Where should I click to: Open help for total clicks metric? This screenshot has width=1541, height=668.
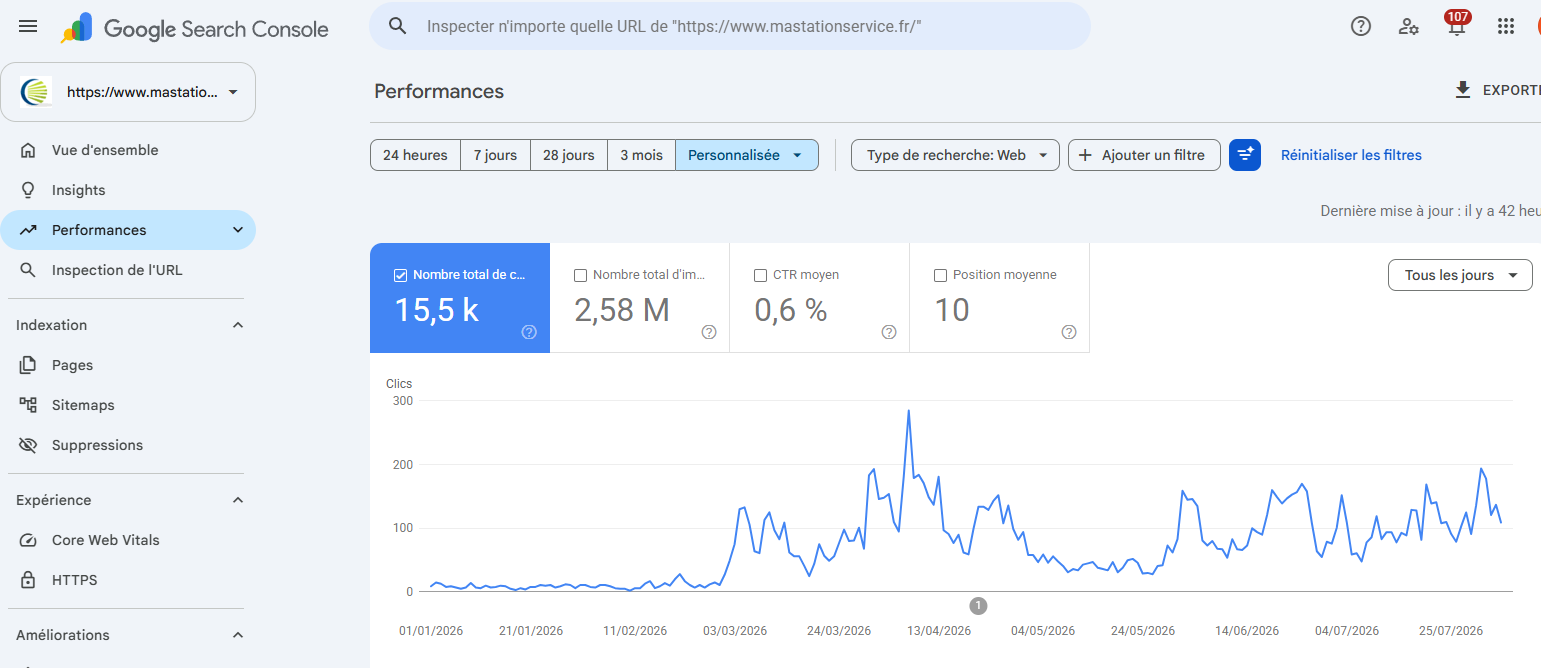click(x=529, y=332)
